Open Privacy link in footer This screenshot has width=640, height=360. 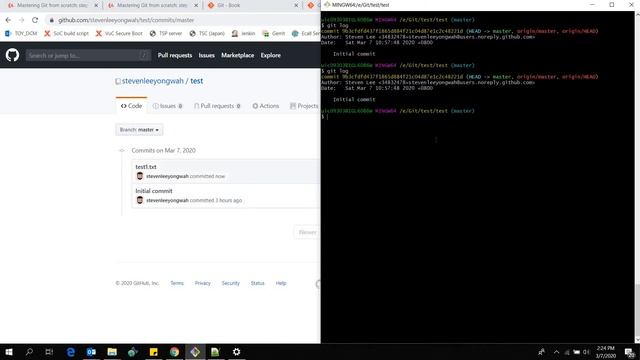(202, 283)
